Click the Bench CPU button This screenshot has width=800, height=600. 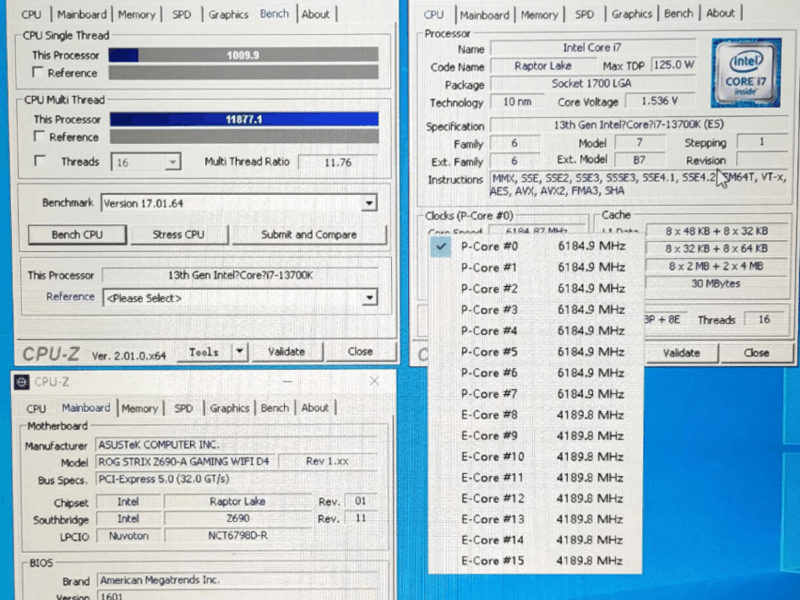point(77,235)
